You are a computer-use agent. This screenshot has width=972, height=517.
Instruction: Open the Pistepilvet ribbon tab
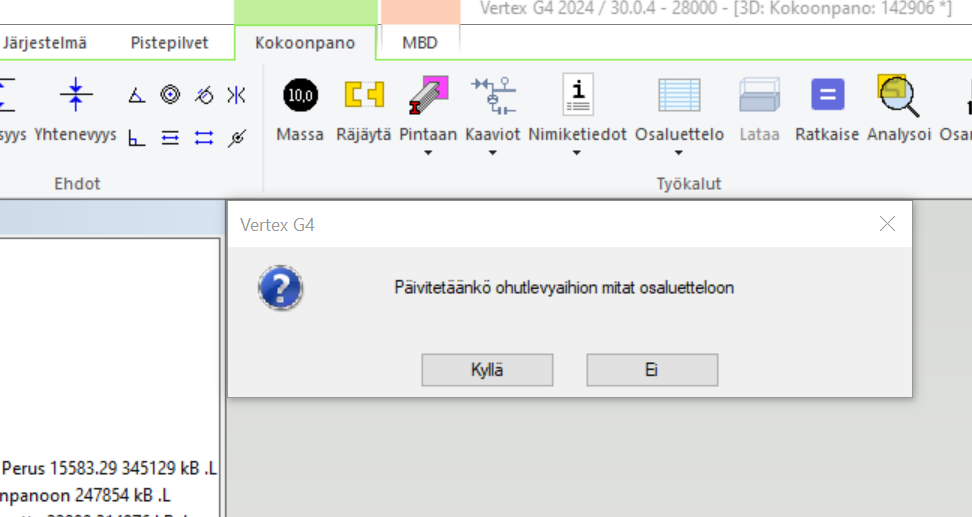tap(169, 43)
